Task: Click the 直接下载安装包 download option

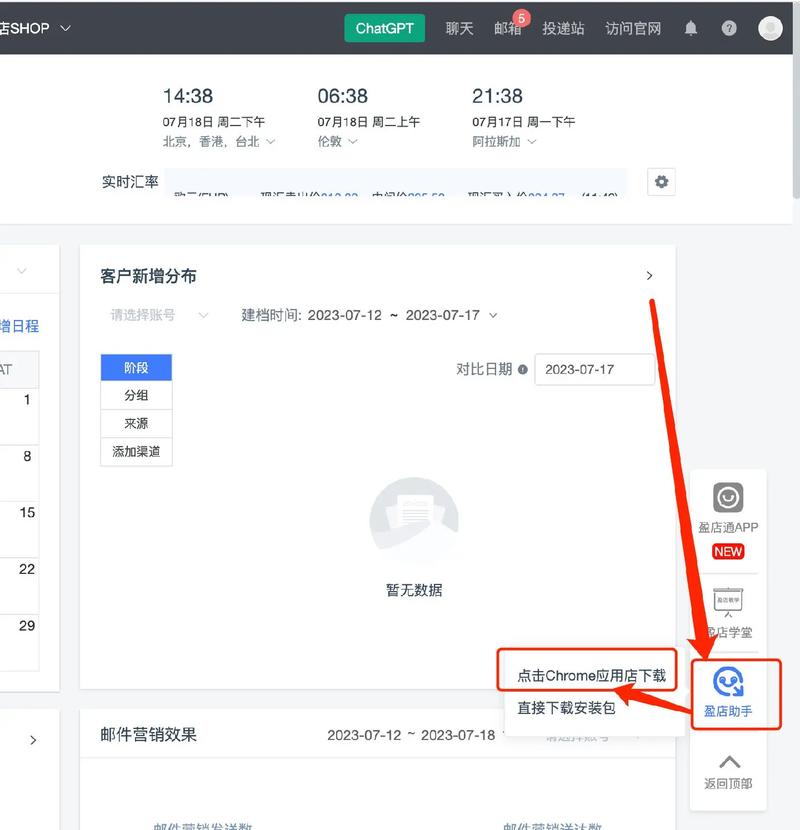Action: coord(568,708)
